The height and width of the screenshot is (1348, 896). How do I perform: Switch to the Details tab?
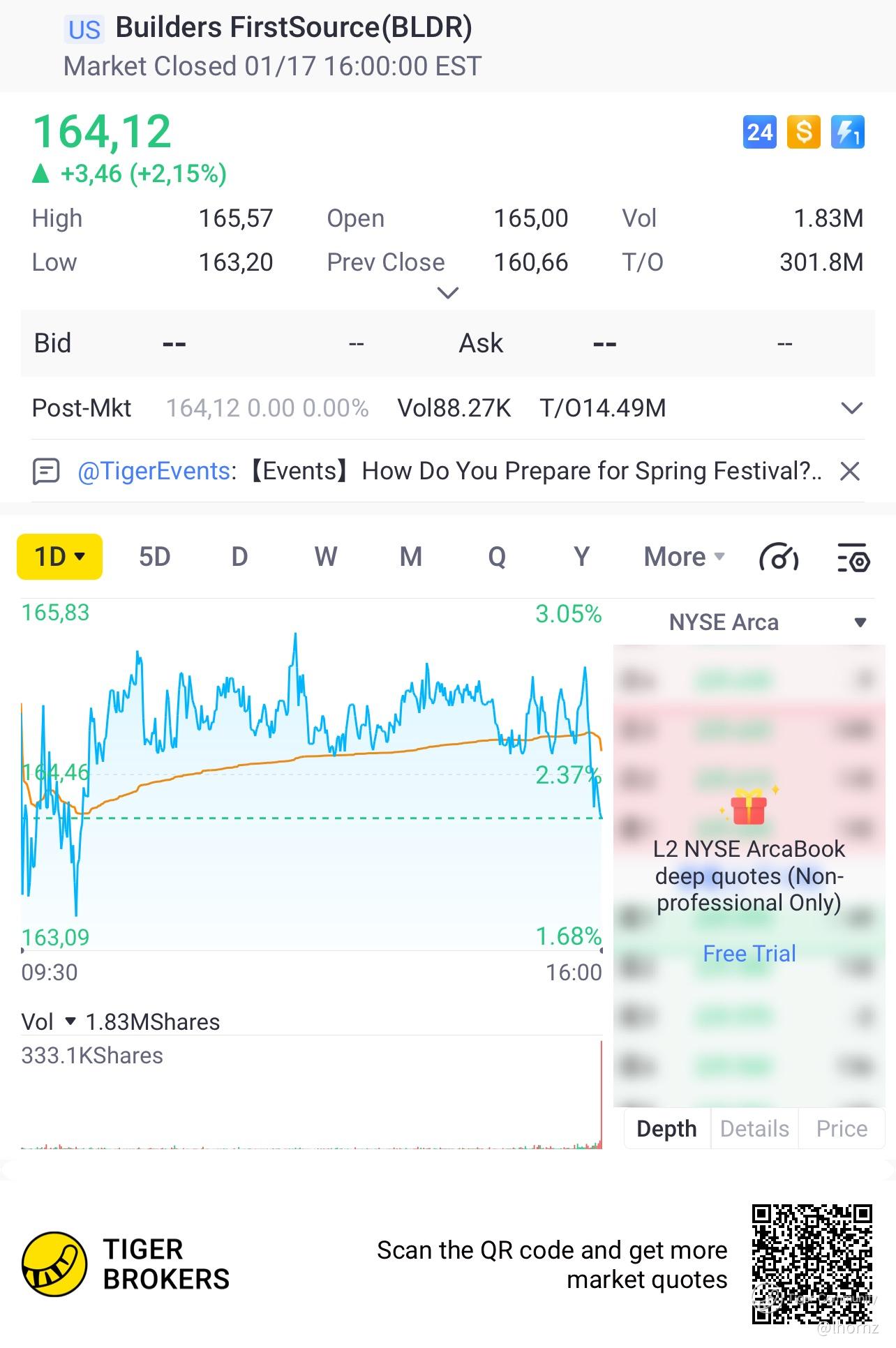(754, 1128)
